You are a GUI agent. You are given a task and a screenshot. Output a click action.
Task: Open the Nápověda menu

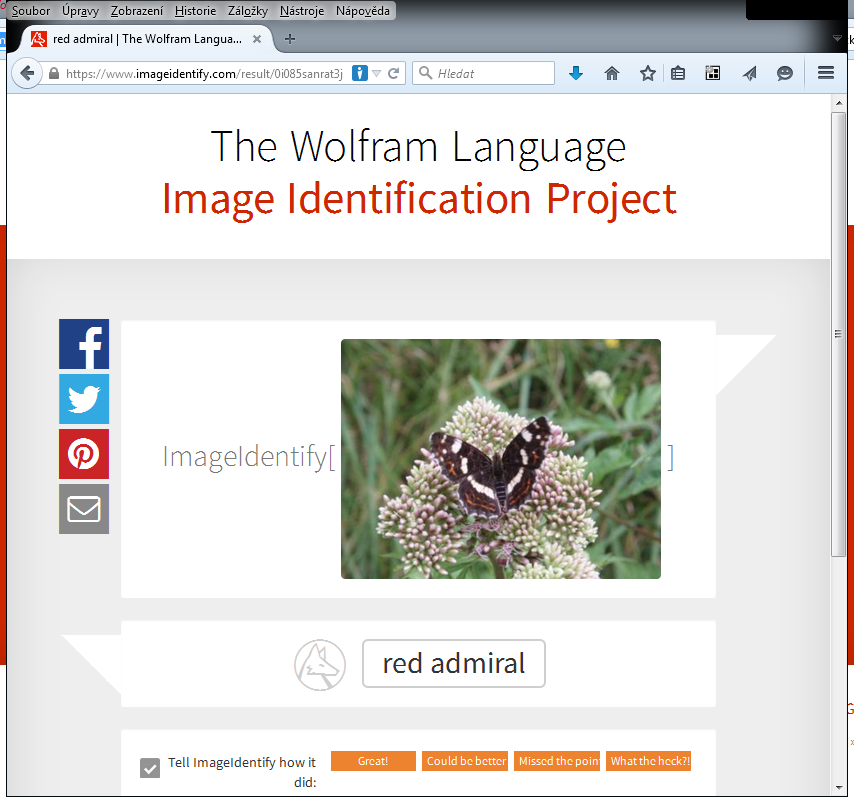pyautogui.click(x=363, y=11)
